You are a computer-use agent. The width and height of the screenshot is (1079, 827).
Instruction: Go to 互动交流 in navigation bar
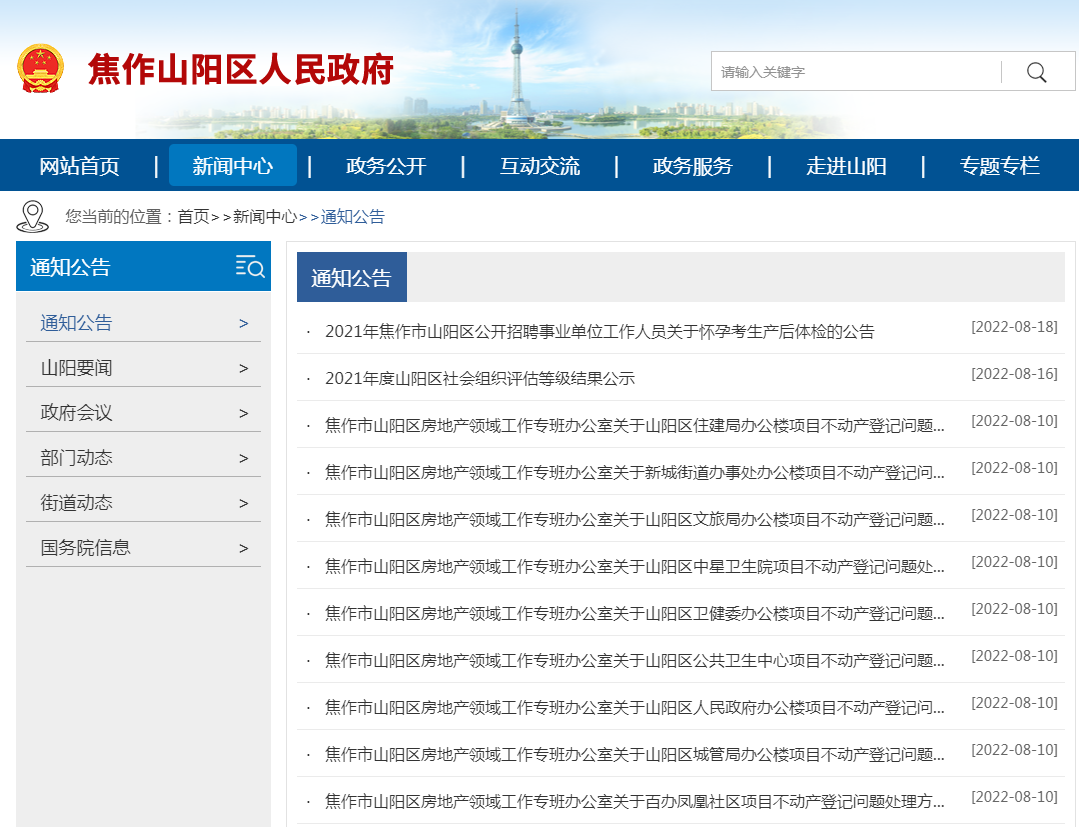pos(540,166)
